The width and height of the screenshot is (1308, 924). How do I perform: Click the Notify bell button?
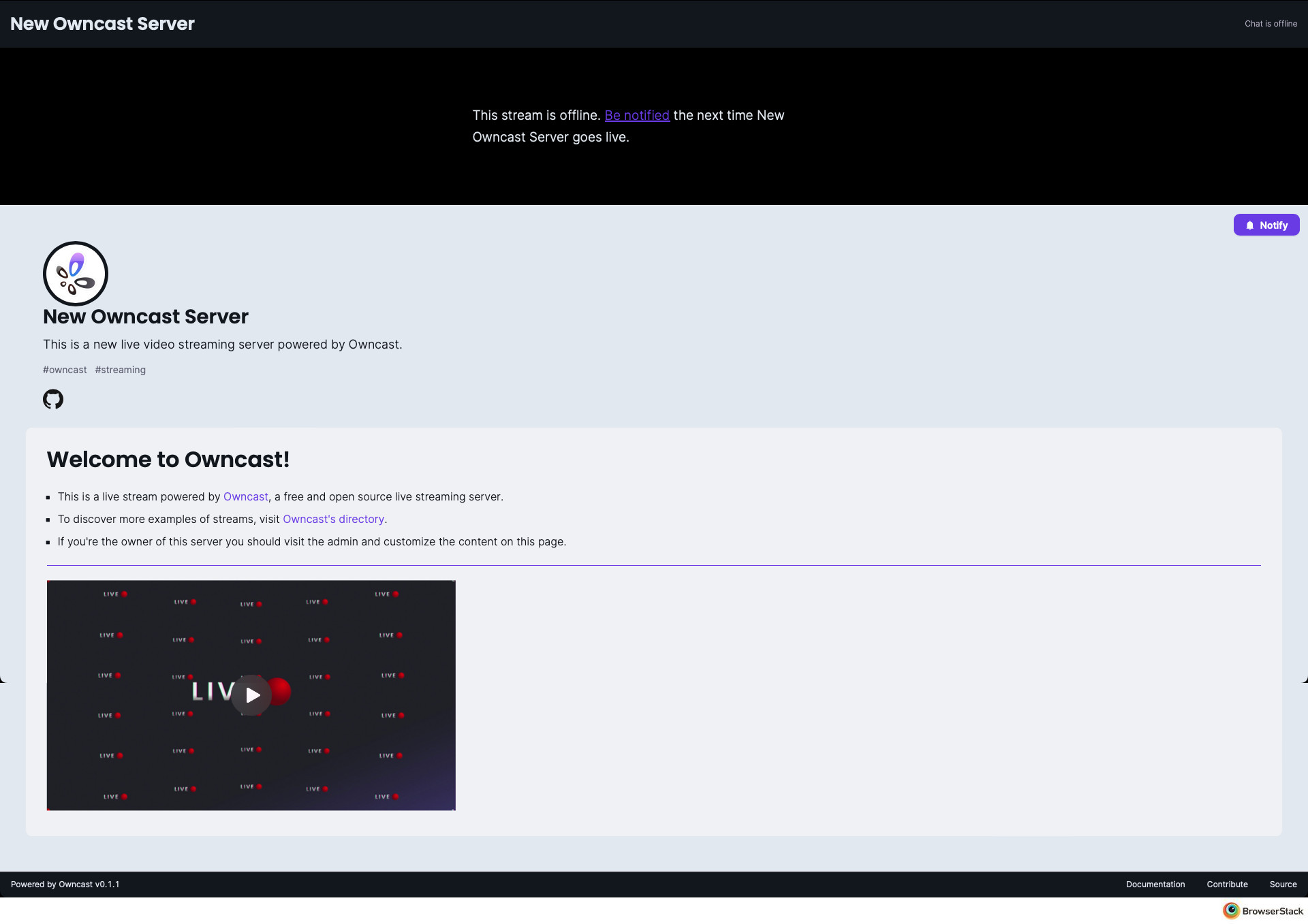(1266, 225)
